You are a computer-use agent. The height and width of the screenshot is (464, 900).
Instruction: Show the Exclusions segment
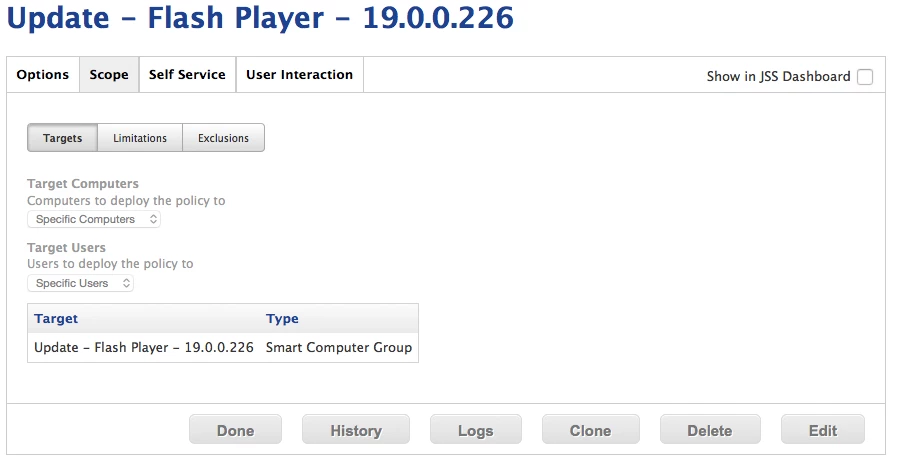(x=223, y=138)
